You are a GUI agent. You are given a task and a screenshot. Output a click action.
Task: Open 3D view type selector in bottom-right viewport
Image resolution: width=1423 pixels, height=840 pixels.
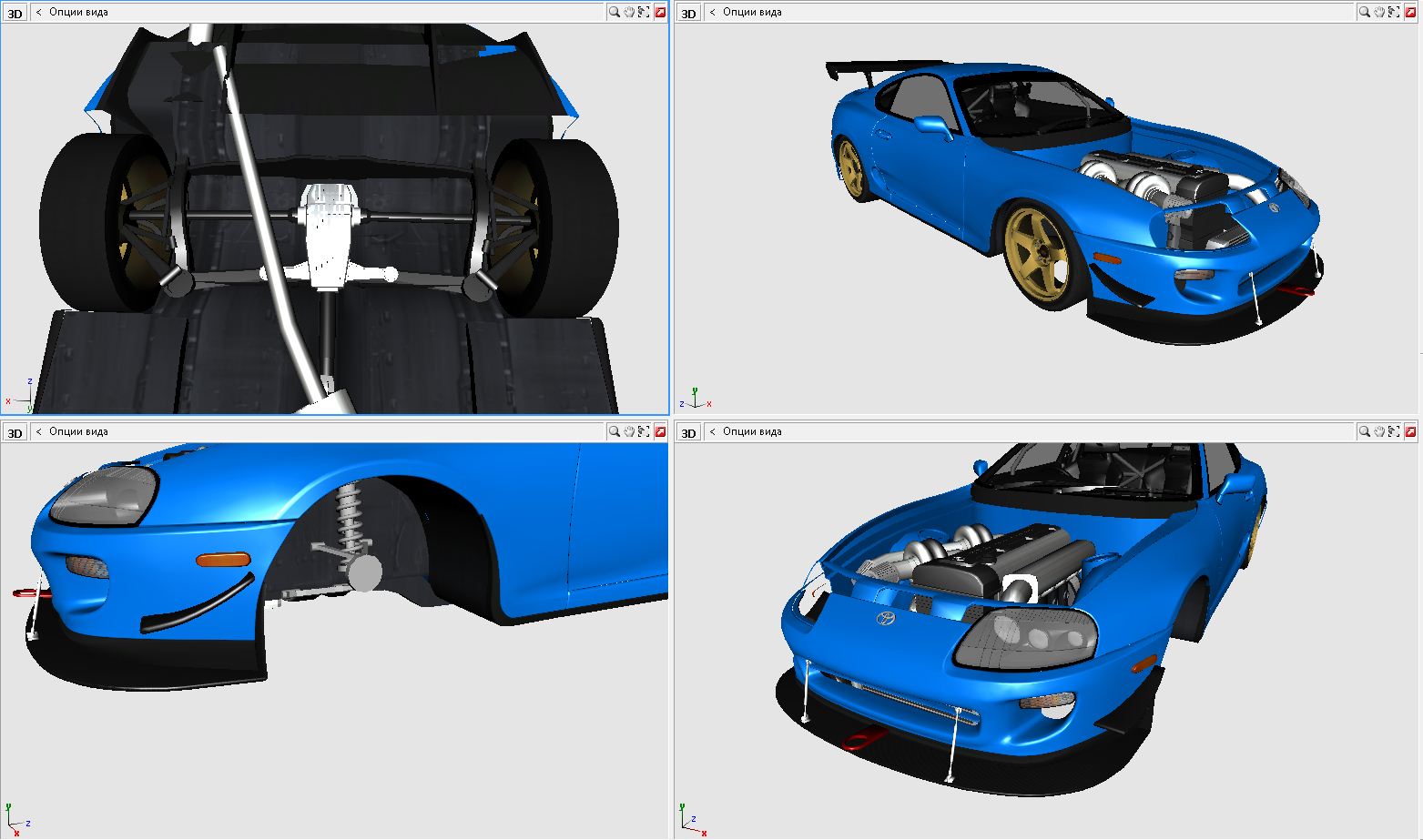688,432
